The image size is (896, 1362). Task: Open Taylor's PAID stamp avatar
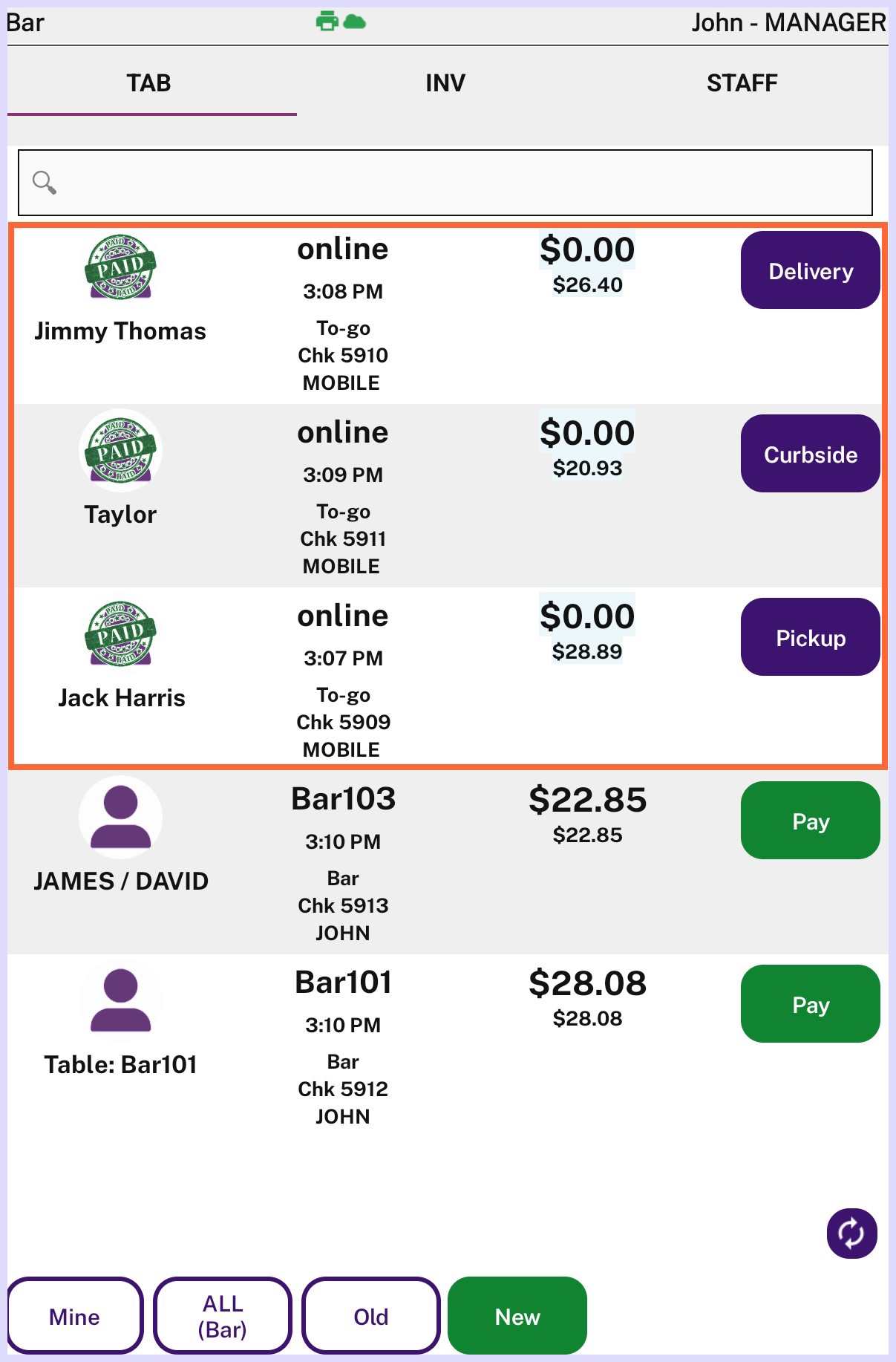pyautogui.click(x=120, y=451)
